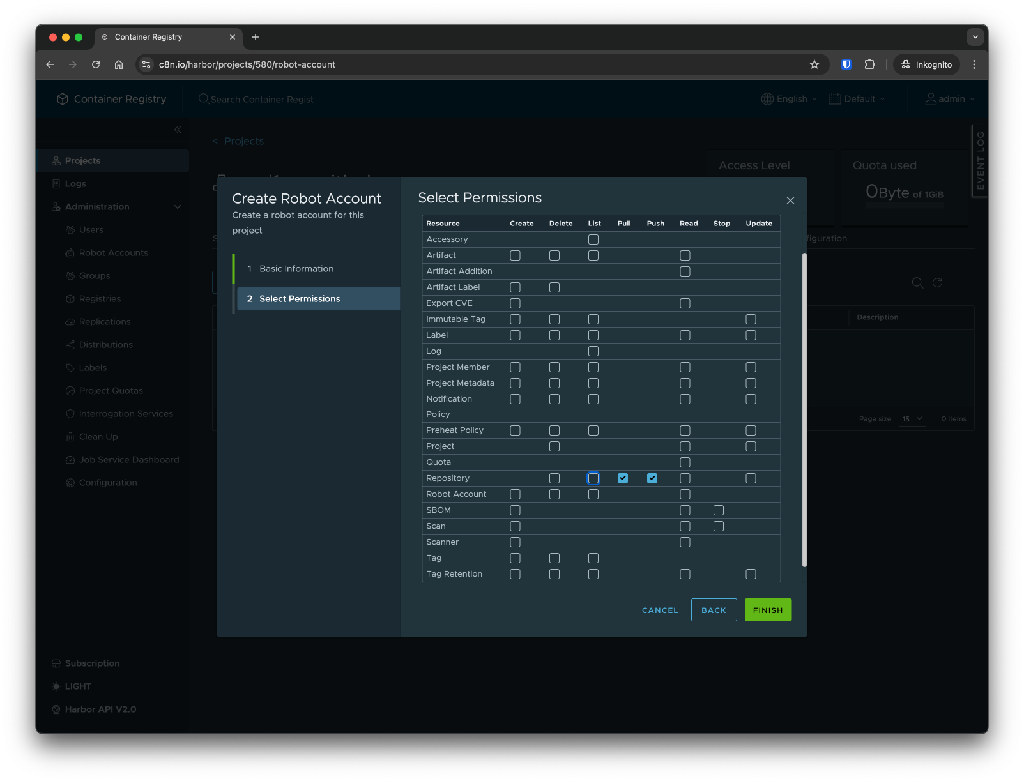Uncheck Repository Push permission
The height and width of the screenshot is (781, 1024).
652,478
